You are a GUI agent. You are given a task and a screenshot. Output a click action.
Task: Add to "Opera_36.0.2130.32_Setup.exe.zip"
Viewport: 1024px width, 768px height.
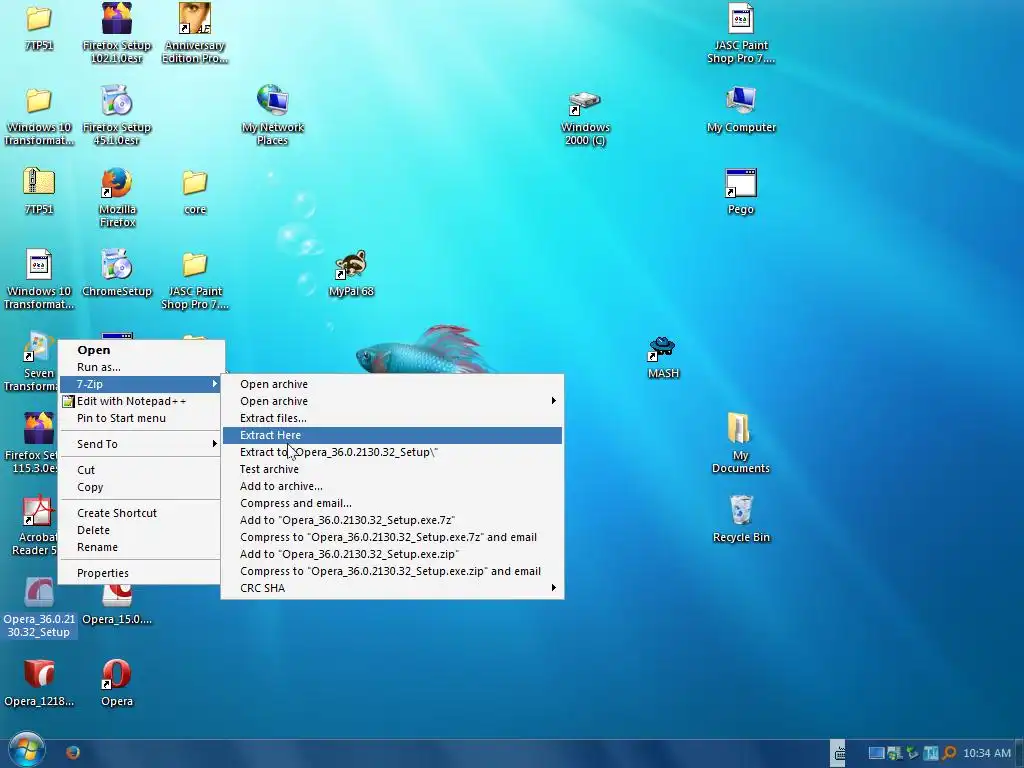392,554
